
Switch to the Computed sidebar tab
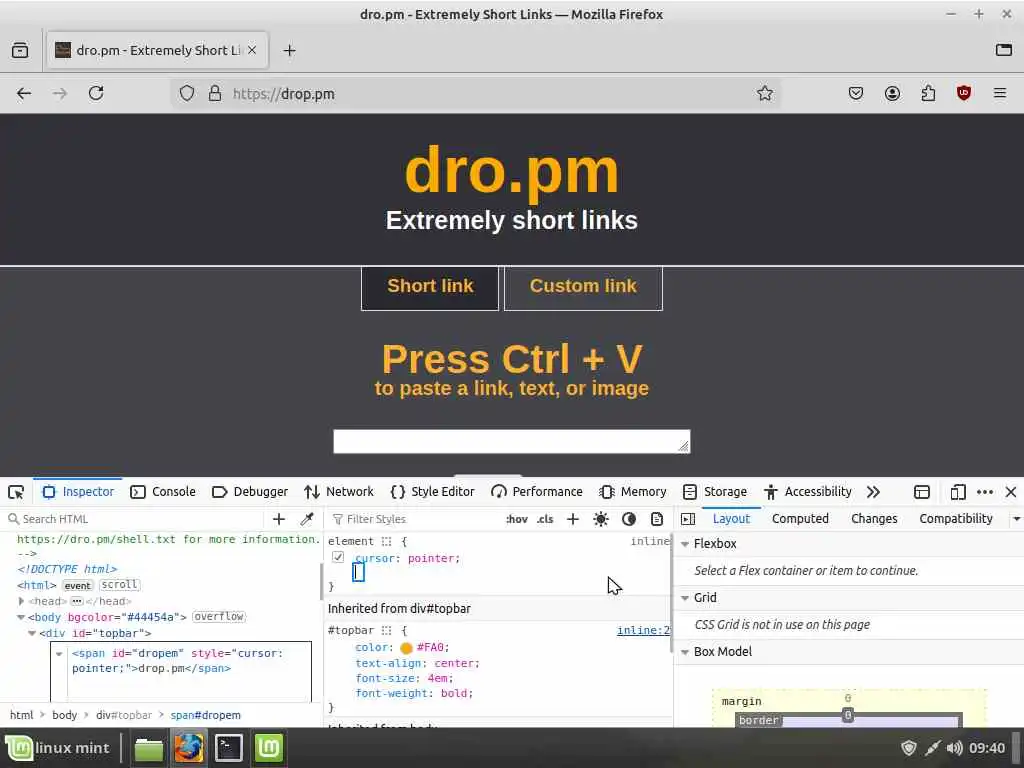[x=800, y=519]
